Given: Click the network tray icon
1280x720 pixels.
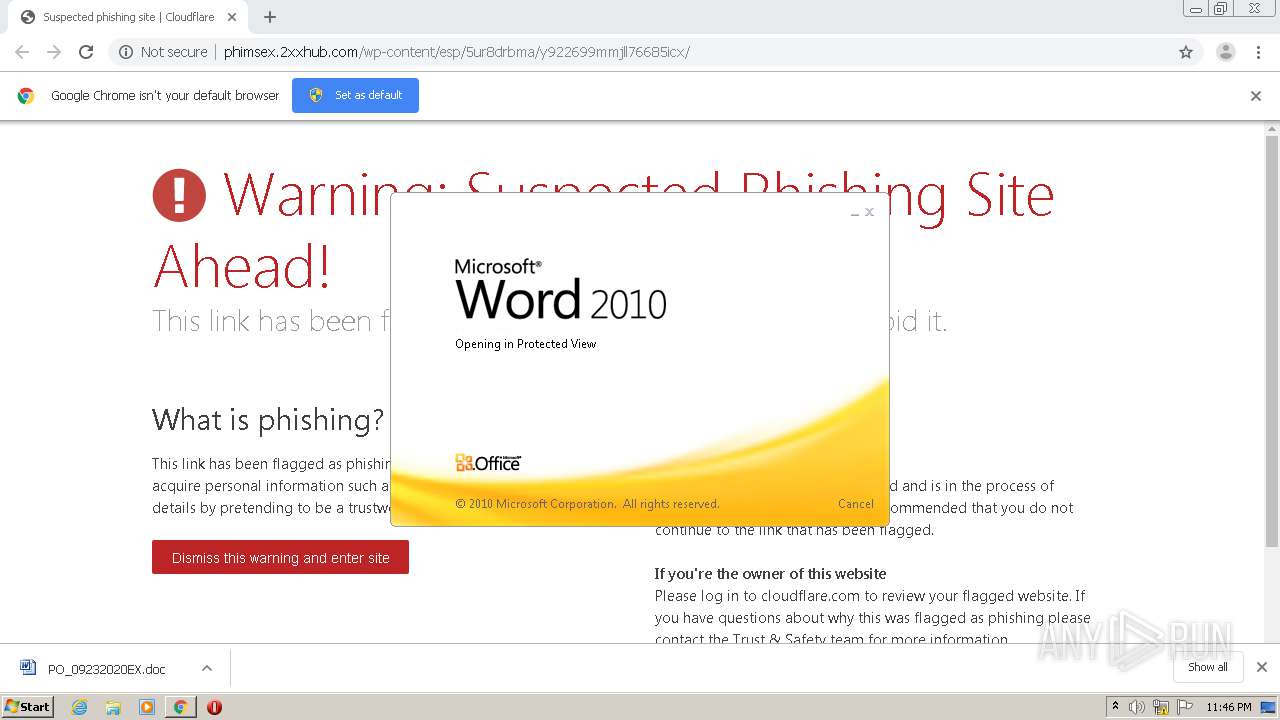Looking at the screenshot, I should tap(1161, 707).
